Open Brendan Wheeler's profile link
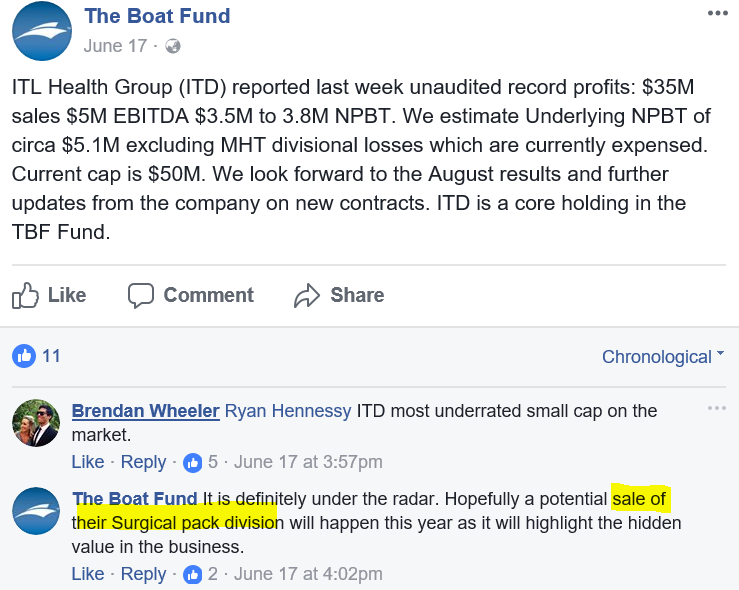 pos(146,411)
